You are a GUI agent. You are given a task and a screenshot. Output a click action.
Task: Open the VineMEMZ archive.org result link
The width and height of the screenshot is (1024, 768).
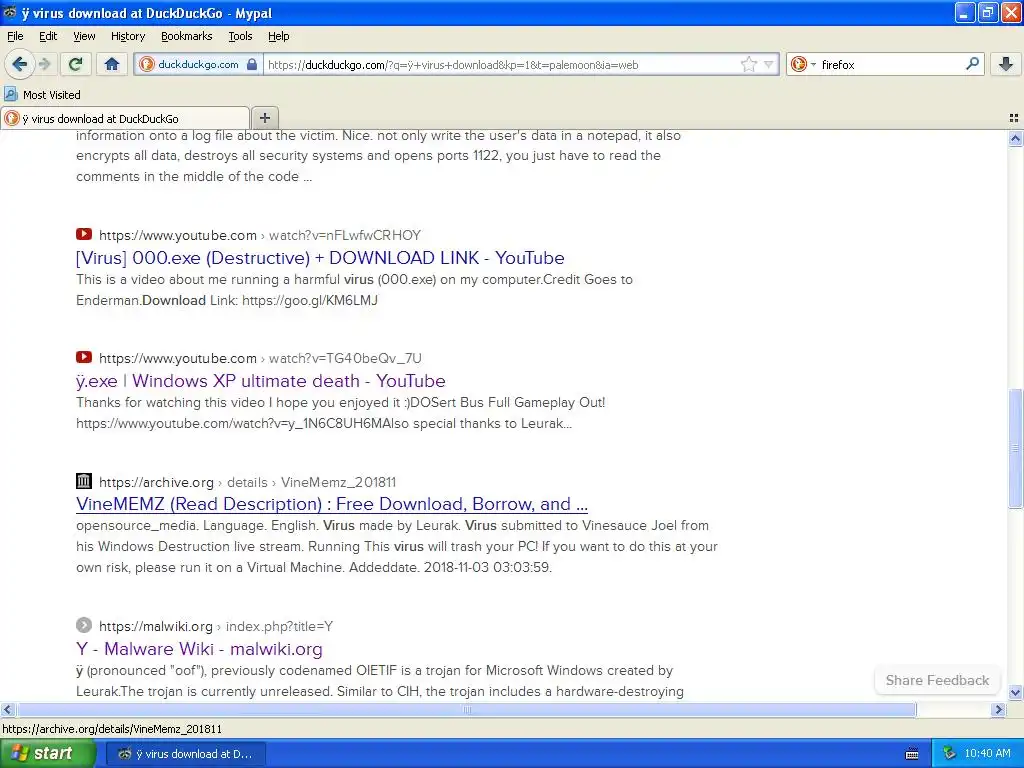(x=332, y=504)
